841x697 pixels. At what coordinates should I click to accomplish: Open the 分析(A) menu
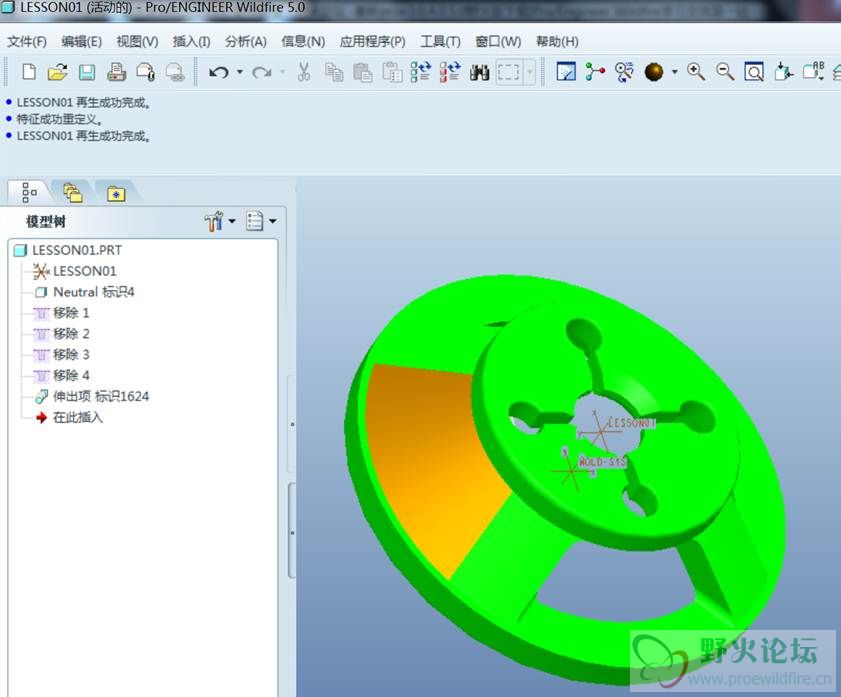pyautogui.click(x=246, y=41)
